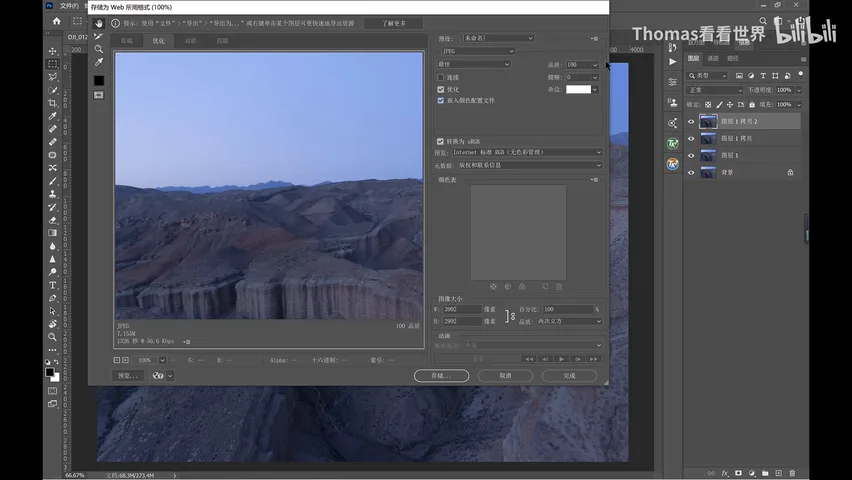Hide layer 图层 1 拷贝
852x480 pixels.
(691, 139)
